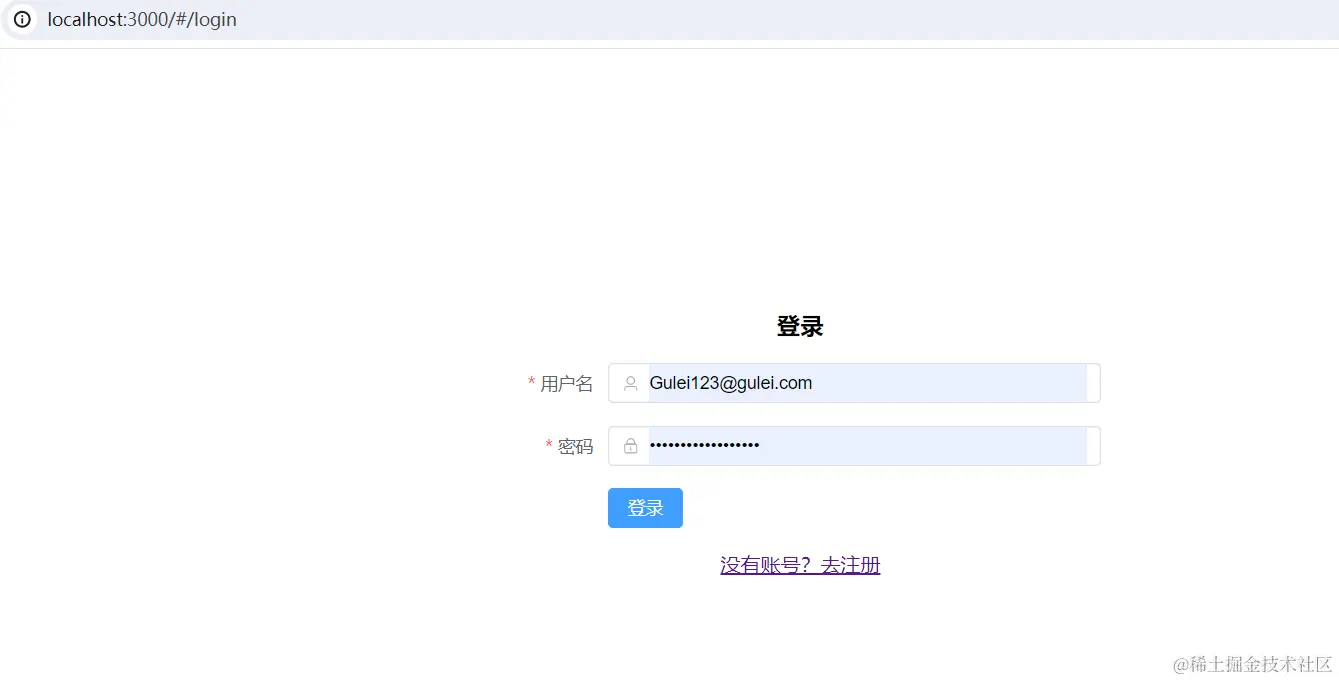Open the 没有账号？去注册 link
The height and width of the screenshot is (681, 1339).
pyautogui.click(x=800, y=566)
